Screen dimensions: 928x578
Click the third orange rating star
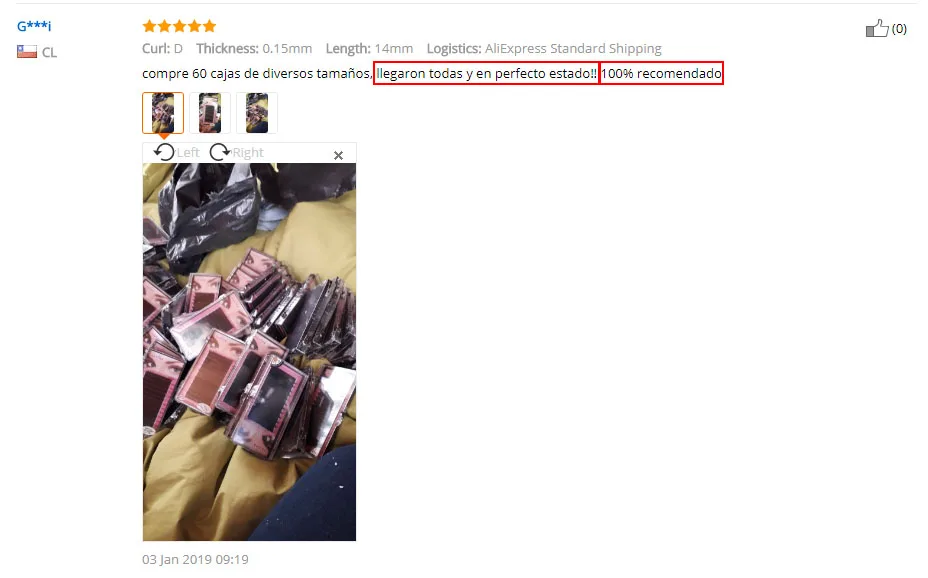179,26
